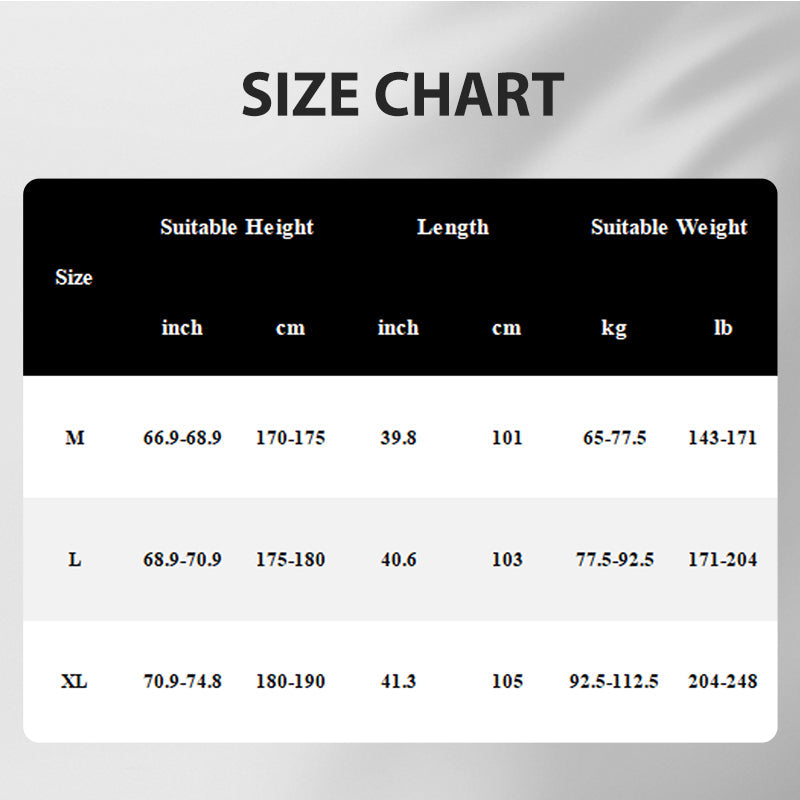The height and width of the screenshot is (800, 800).
Task: Click the lb unit subheader
Action: (722, 328)
